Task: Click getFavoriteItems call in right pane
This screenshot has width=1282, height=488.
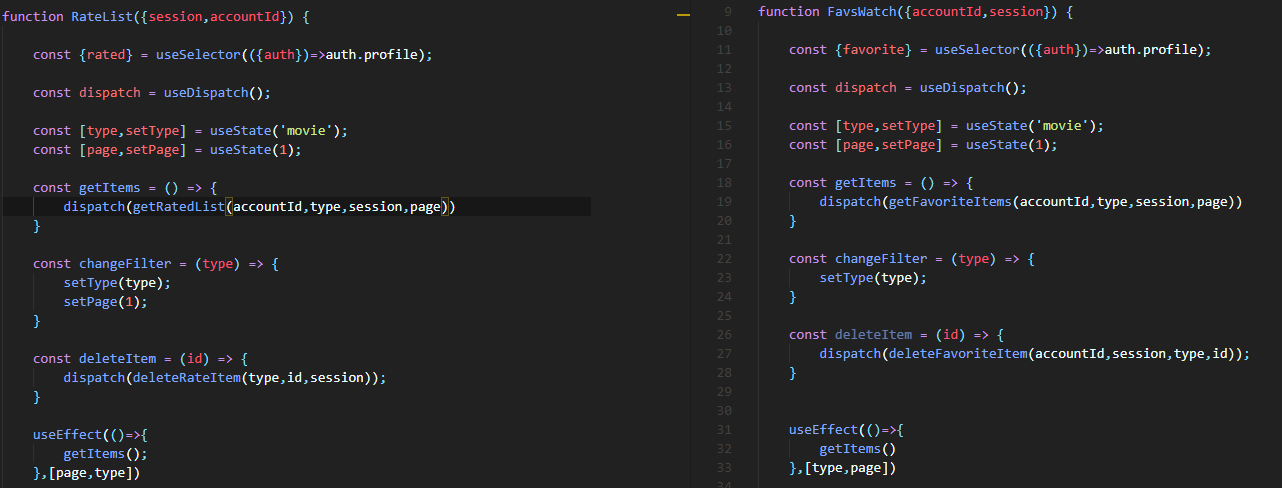Action: pyautogui.click(x=950, y=201)
